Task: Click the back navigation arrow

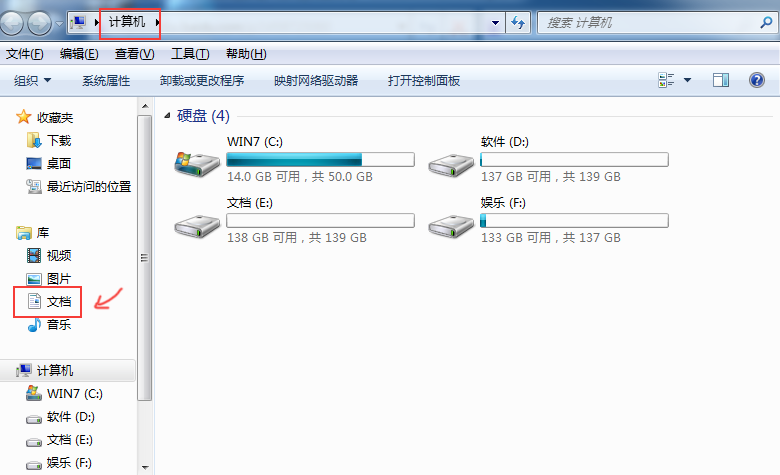Action: point(11,23)
